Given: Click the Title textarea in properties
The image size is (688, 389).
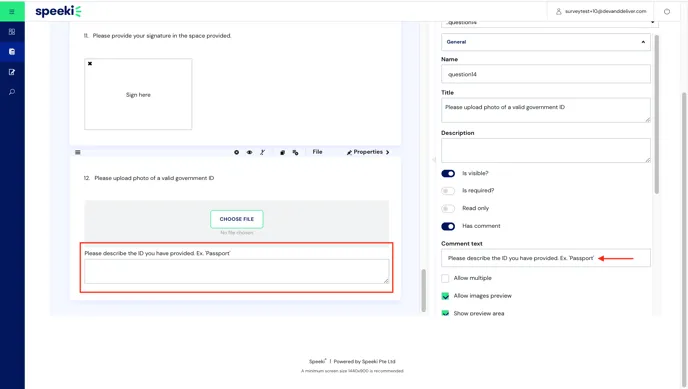Looking at the screenshot, I should point(545,110).
